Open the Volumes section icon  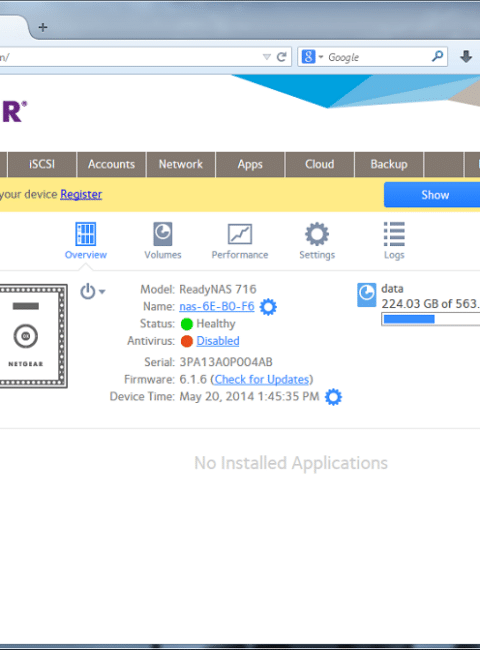(162, 234)
